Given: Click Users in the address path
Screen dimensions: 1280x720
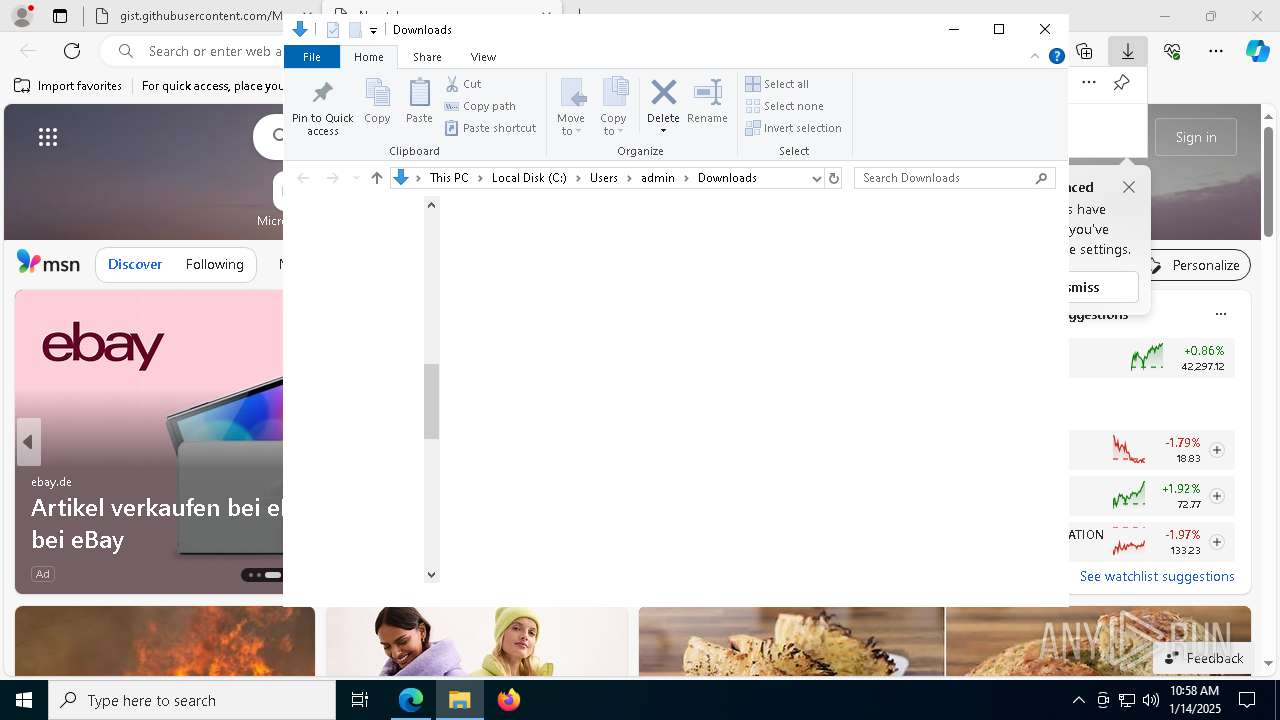Looking at the screenshot, I should point(604,178).
